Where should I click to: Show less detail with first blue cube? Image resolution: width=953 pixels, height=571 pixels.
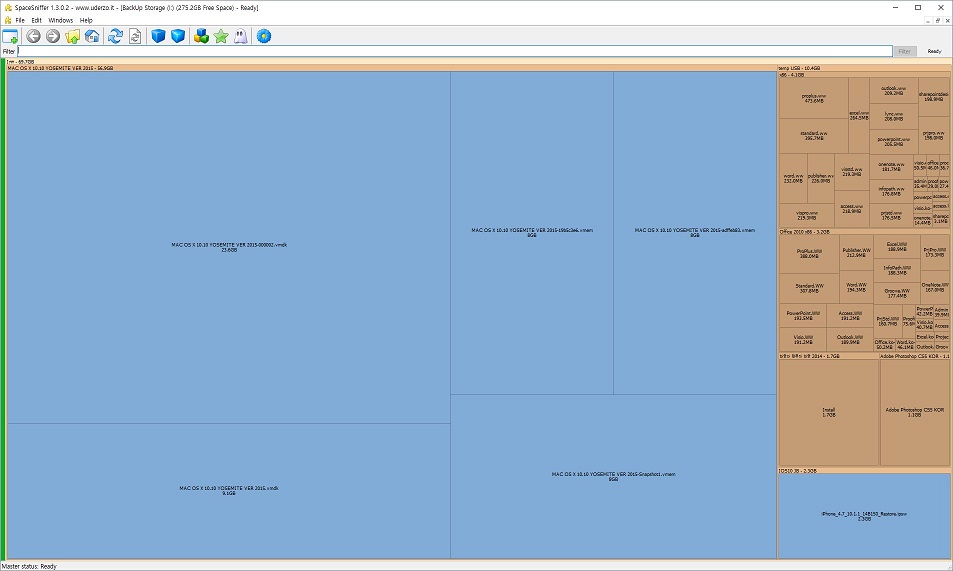[158, 36]
